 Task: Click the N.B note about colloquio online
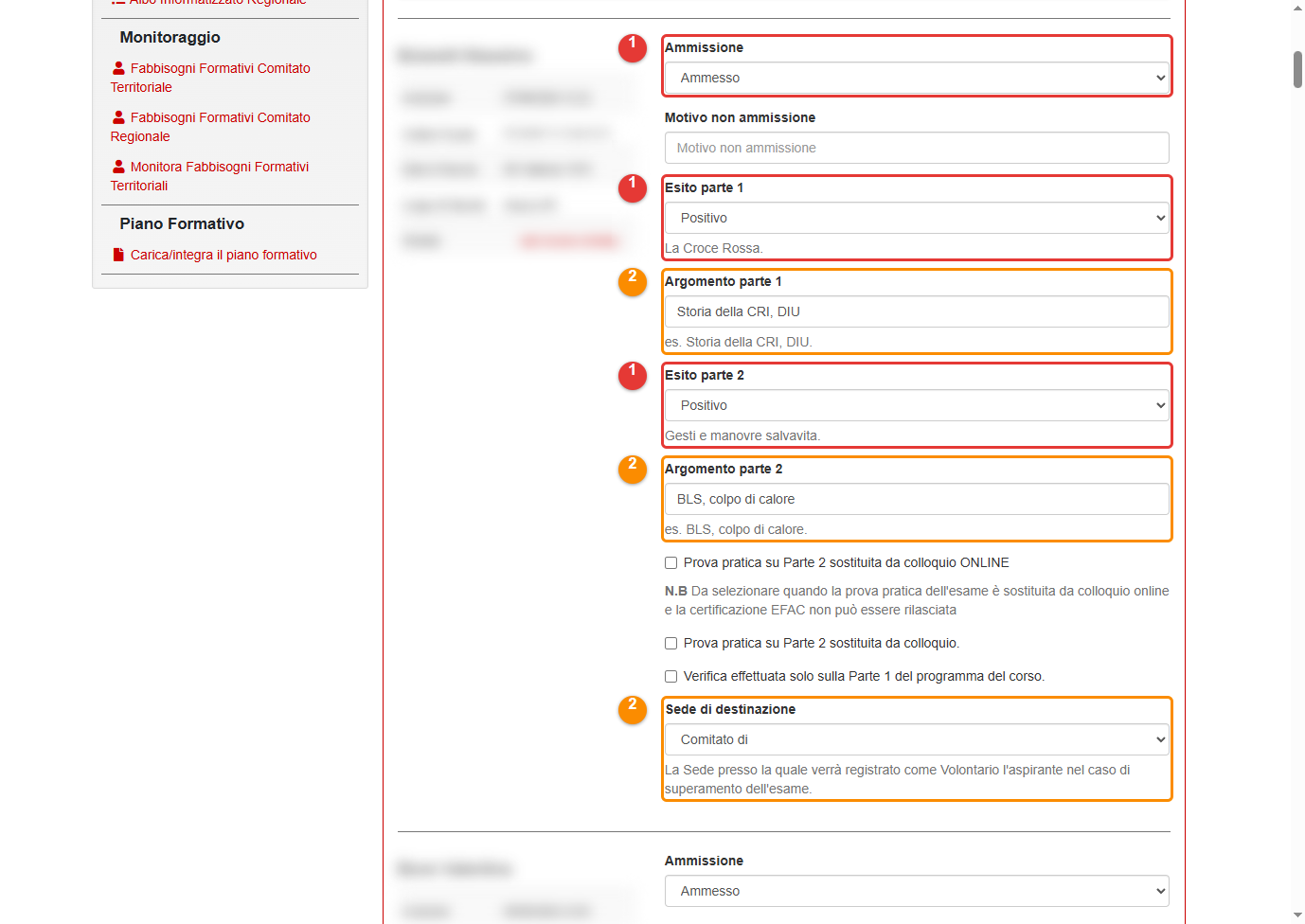pyautogui.click(x=917, y=600)
